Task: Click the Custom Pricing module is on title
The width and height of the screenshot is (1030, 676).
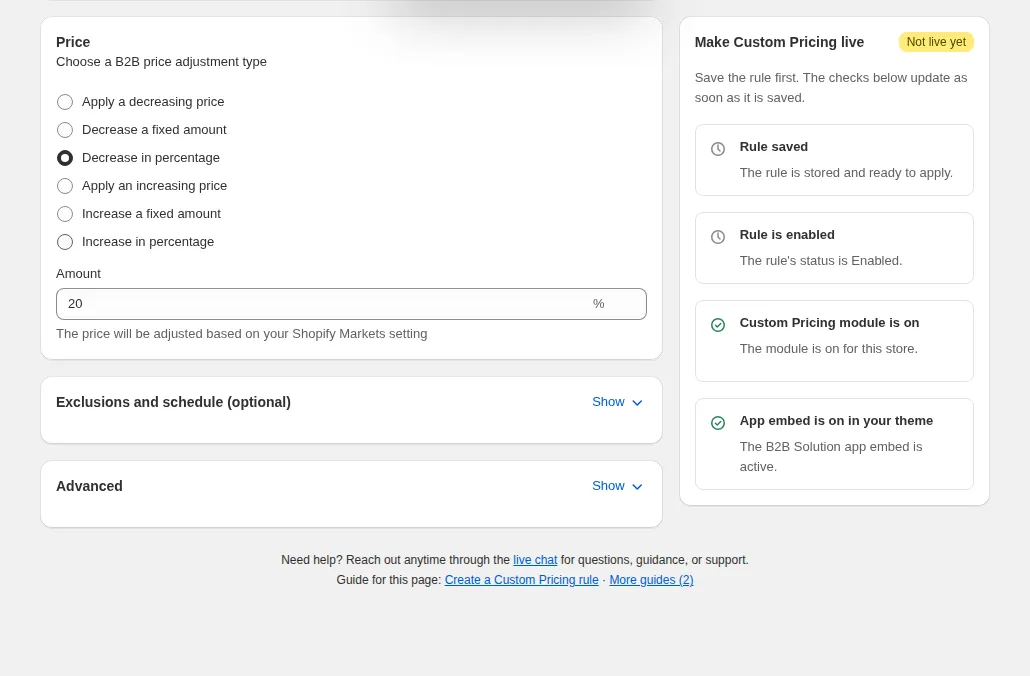Action: click(x=830, y=323)
